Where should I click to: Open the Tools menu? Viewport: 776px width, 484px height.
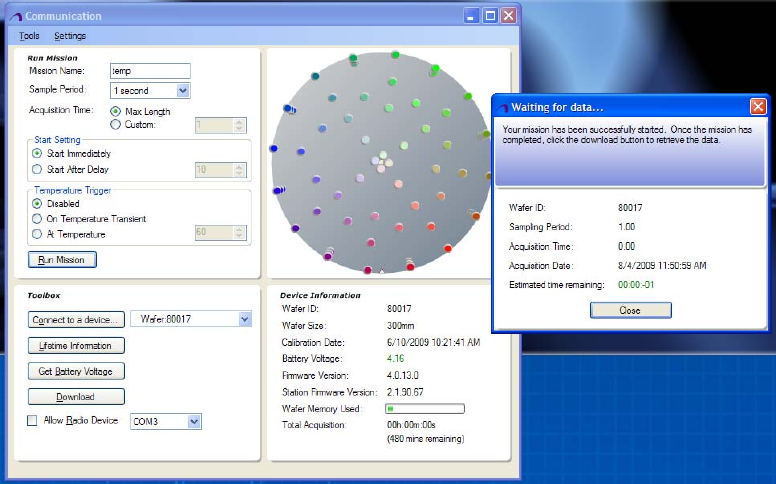29,36
